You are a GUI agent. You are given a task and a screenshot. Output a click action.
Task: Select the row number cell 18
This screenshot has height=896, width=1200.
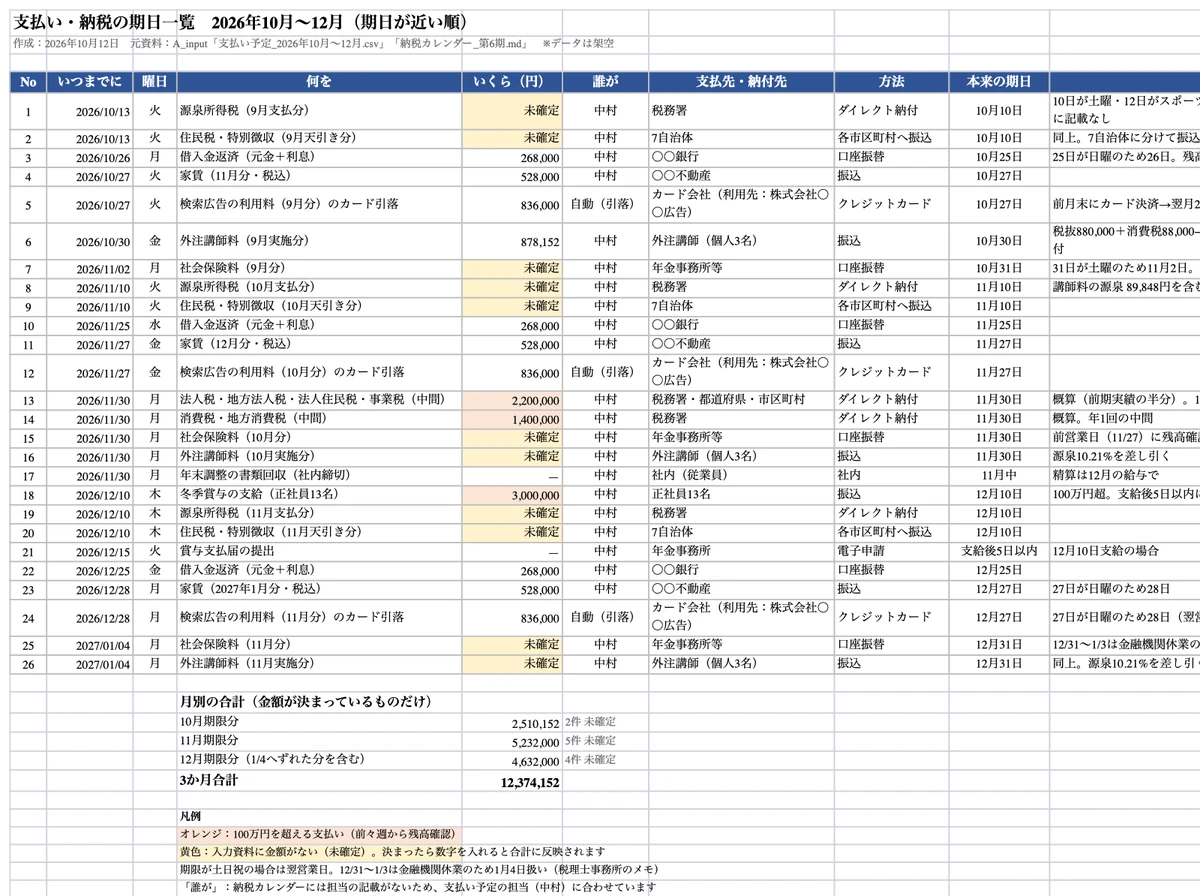[28, 494]
